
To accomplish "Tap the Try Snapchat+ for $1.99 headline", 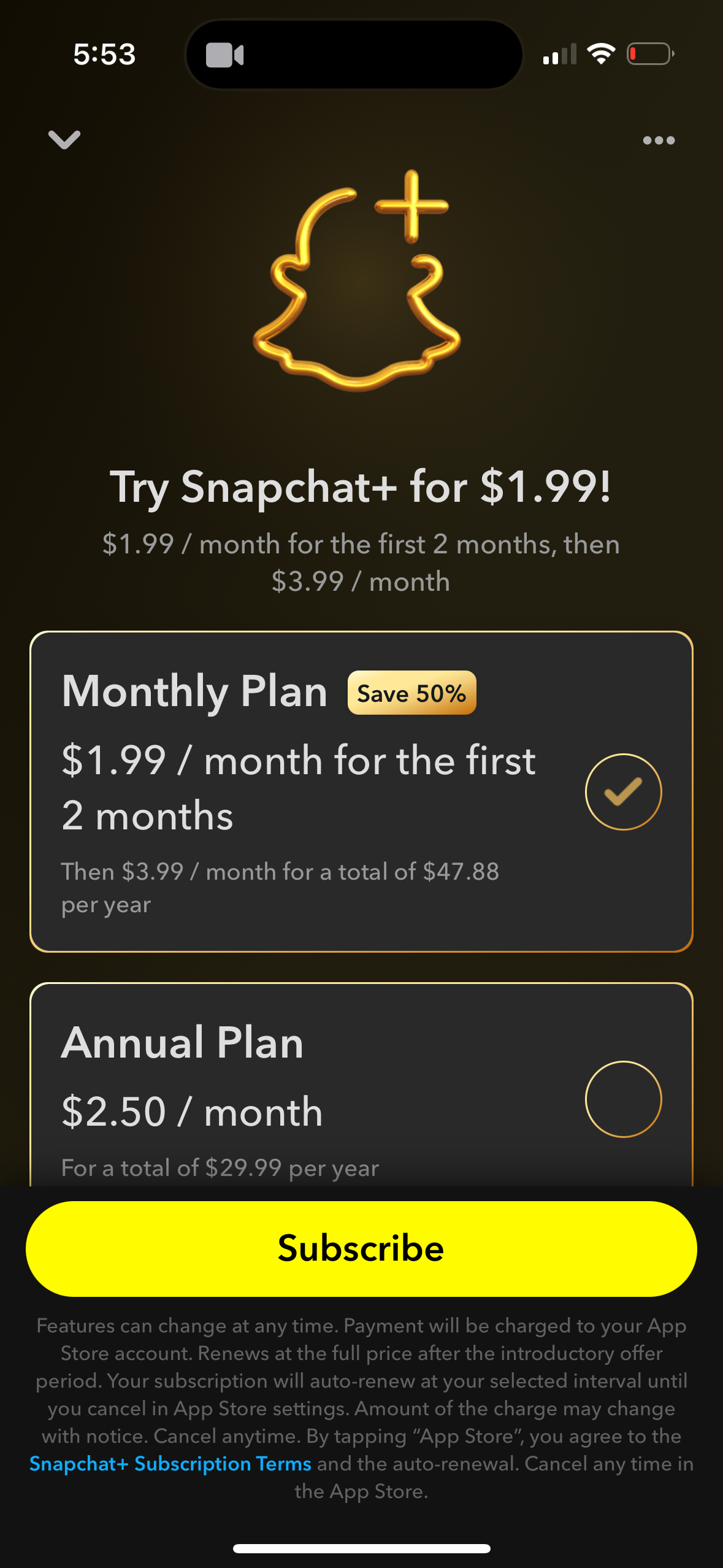I will pos(361,487).
